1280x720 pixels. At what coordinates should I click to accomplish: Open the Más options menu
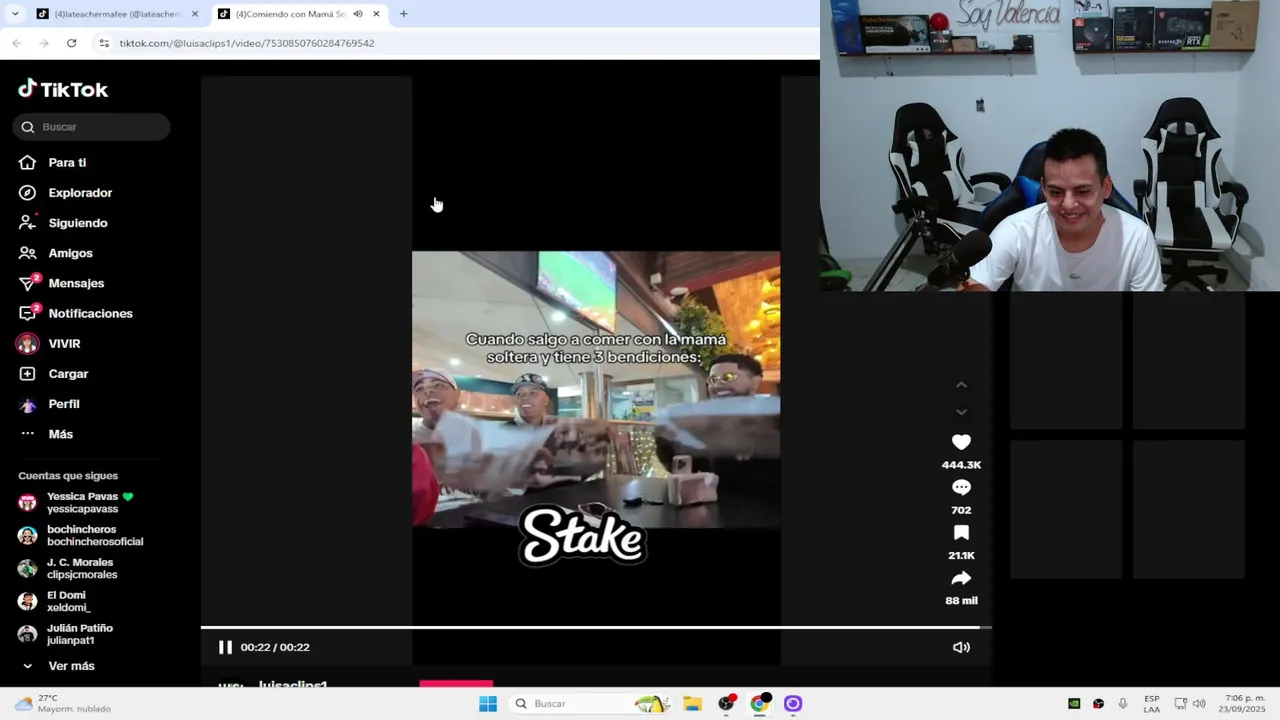click(61, 434)
